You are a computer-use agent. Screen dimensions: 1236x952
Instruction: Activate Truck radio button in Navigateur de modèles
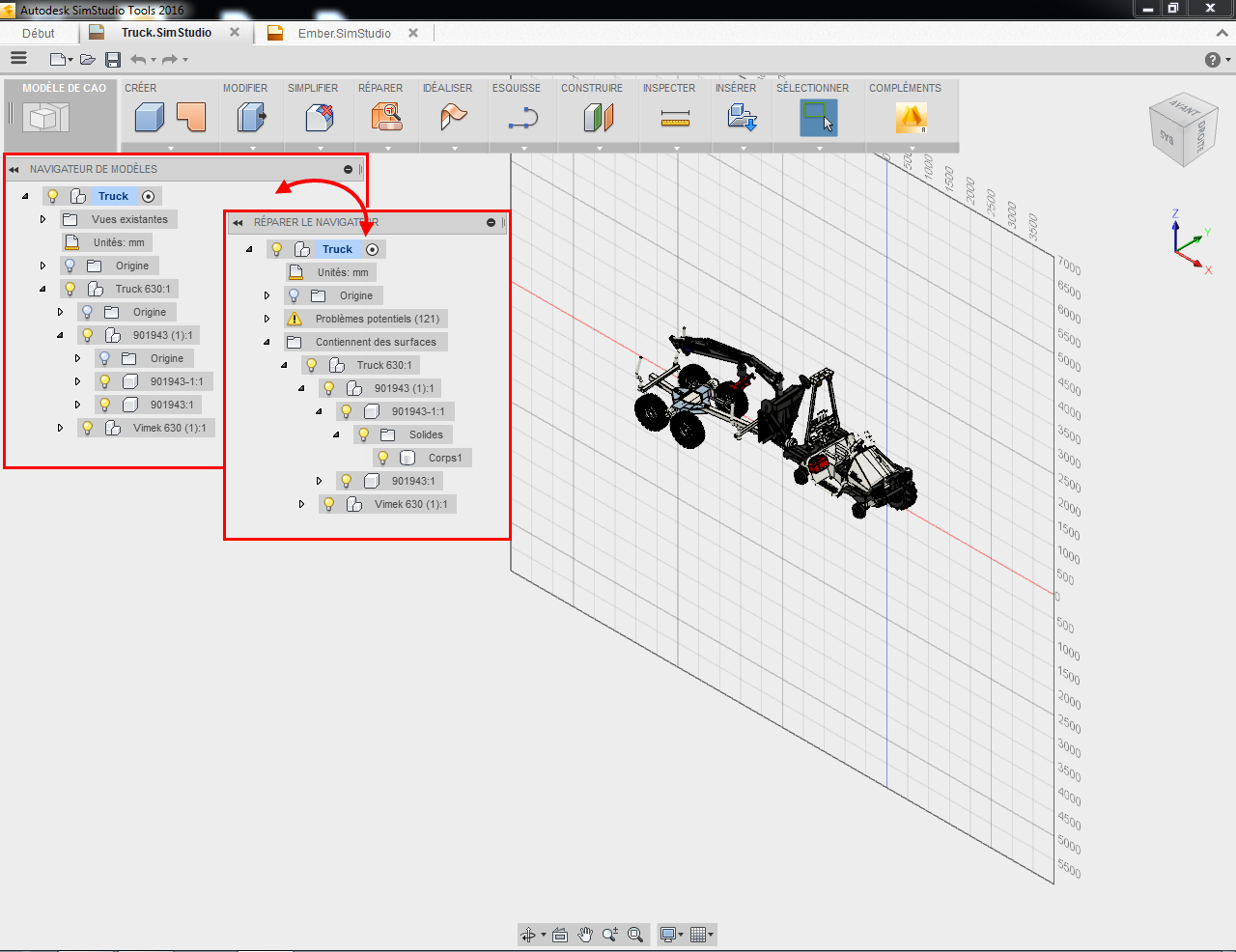pyautogui.click(x=148, y=196)
